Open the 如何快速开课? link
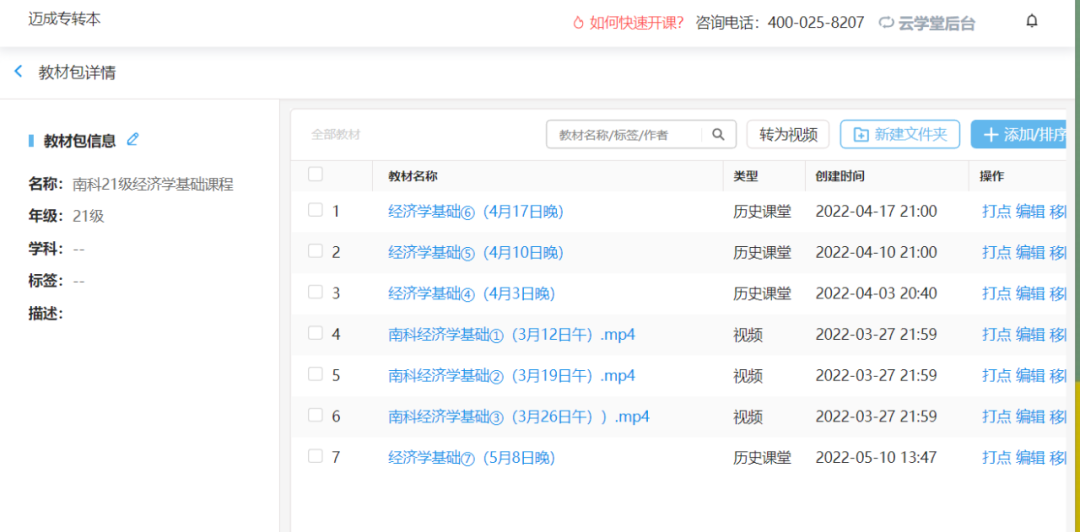 pos(636,23)
